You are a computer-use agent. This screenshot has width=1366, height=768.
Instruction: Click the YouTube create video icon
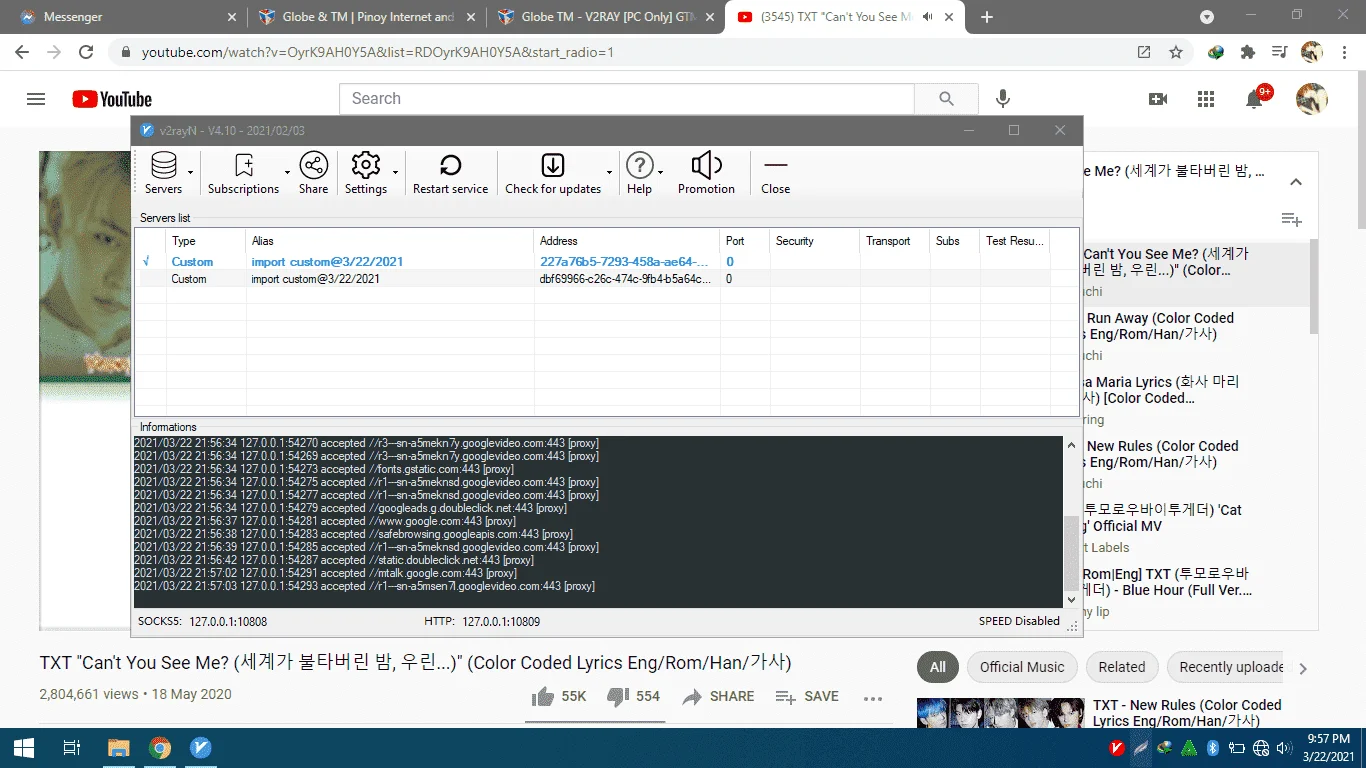tap(1158, 98)
